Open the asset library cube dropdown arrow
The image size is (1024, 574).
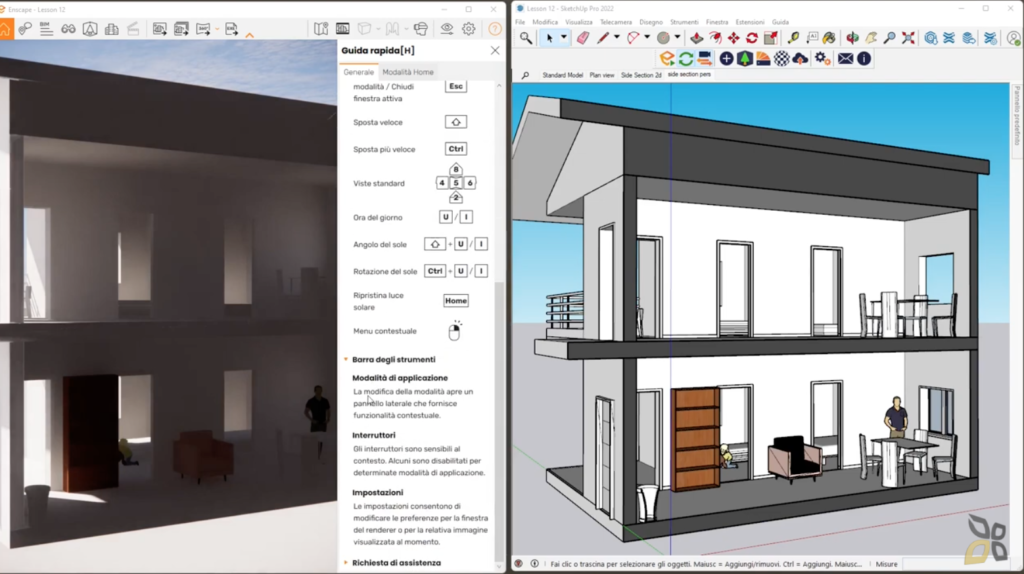click(x=378, y=29)
